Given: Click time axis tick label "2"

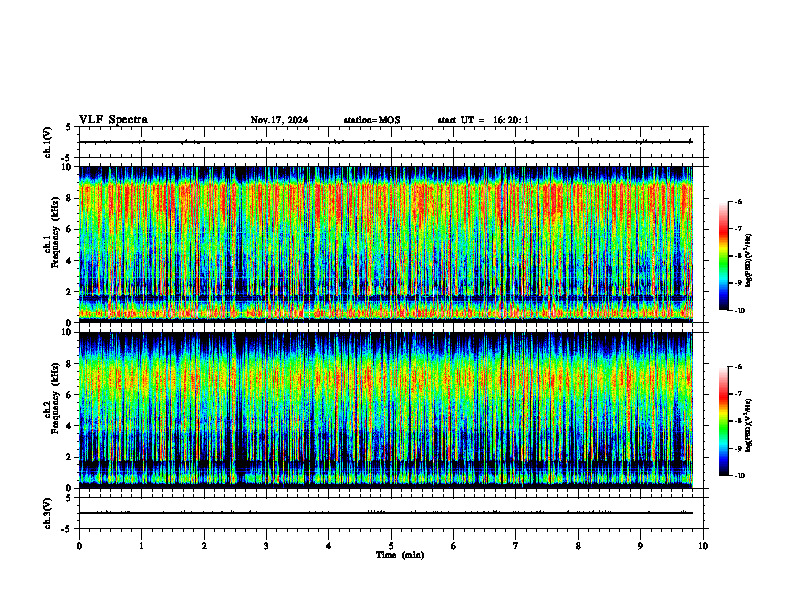Looking at the screenshot, I should click(x=204, y=546).
